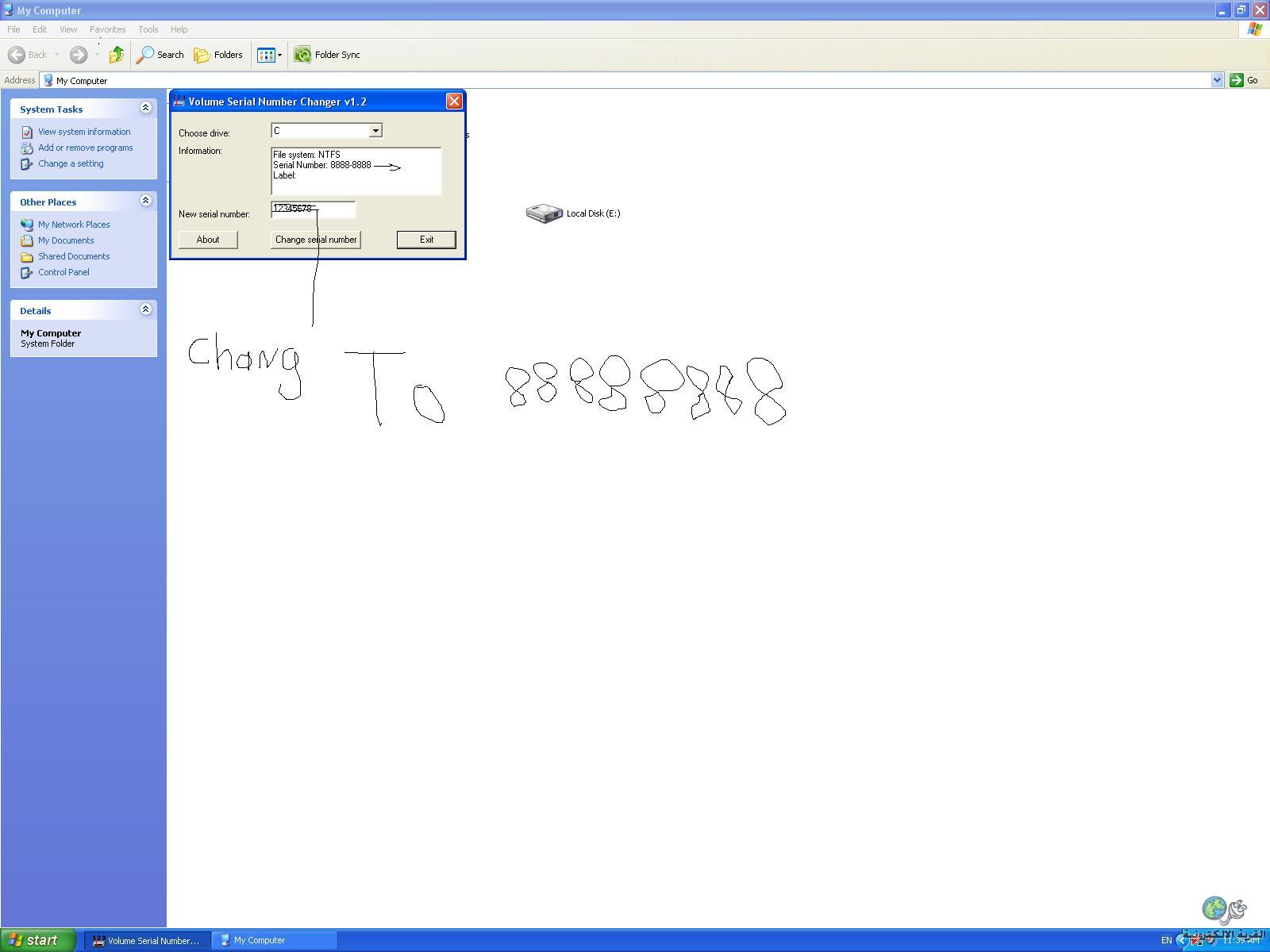Image resolution: width=1270 pixels, height=952 pixels.
Task: Click the Back navigation arrow icon
Action: [16, 55]
